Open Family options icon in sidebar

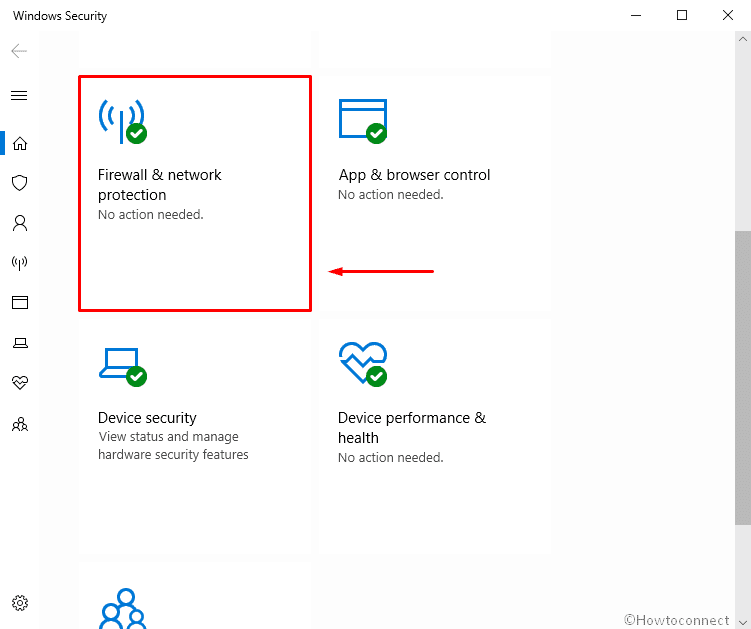(x=20, y=424)
